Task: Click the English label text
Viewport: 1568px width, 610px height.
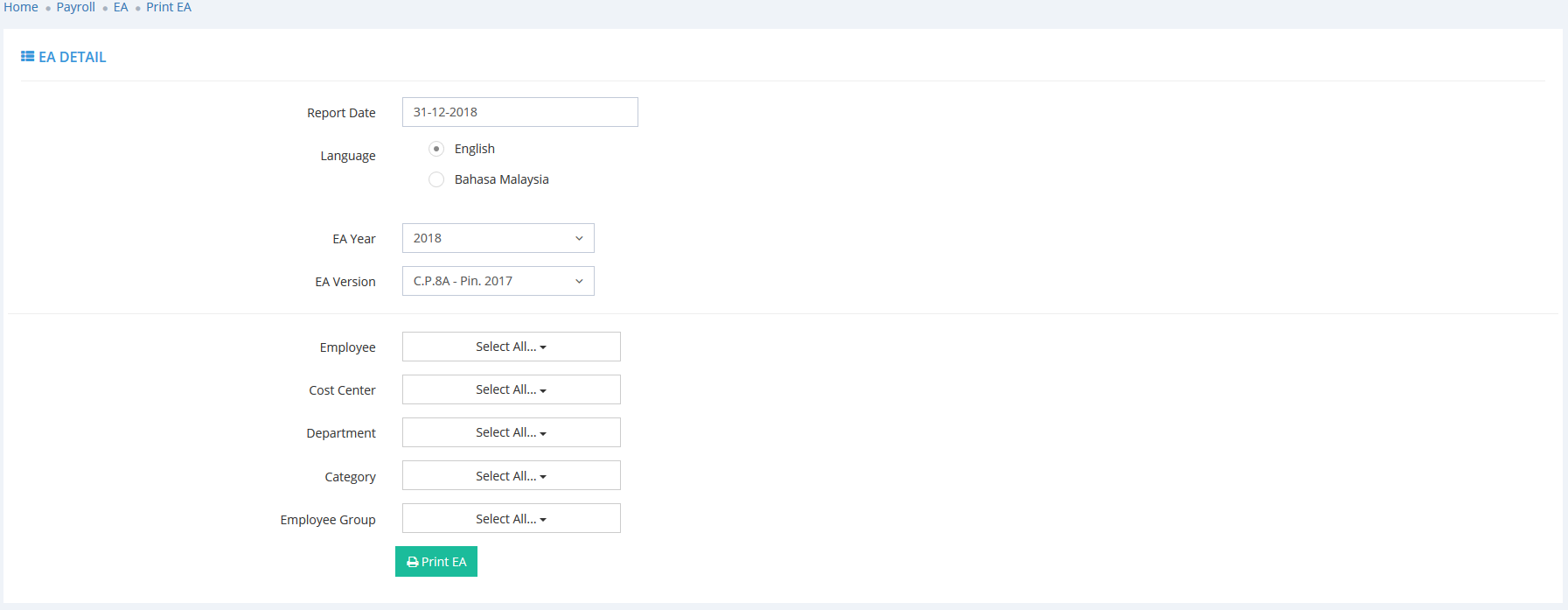Action: [474, 149]
